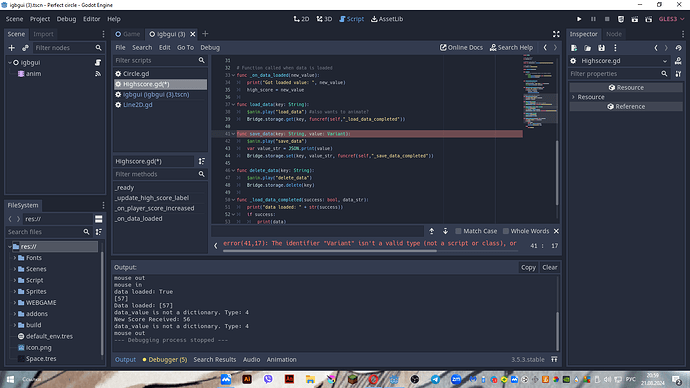Collapse the igbgui root node
This screenshot has width=690, height=388.
click(x=10, y=62)
